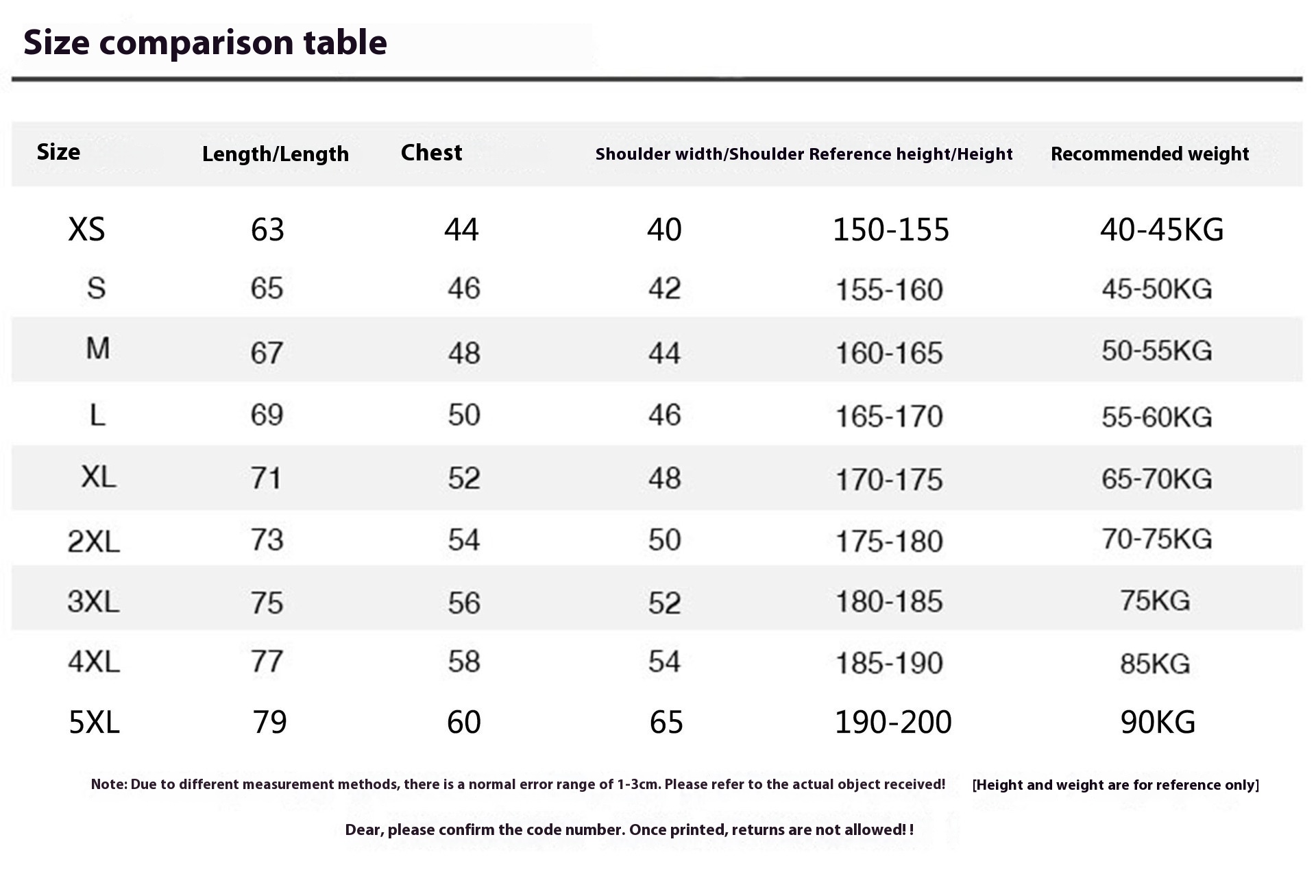
Task: Select the "Recommended weight" column header
Action: [1149, 154]
